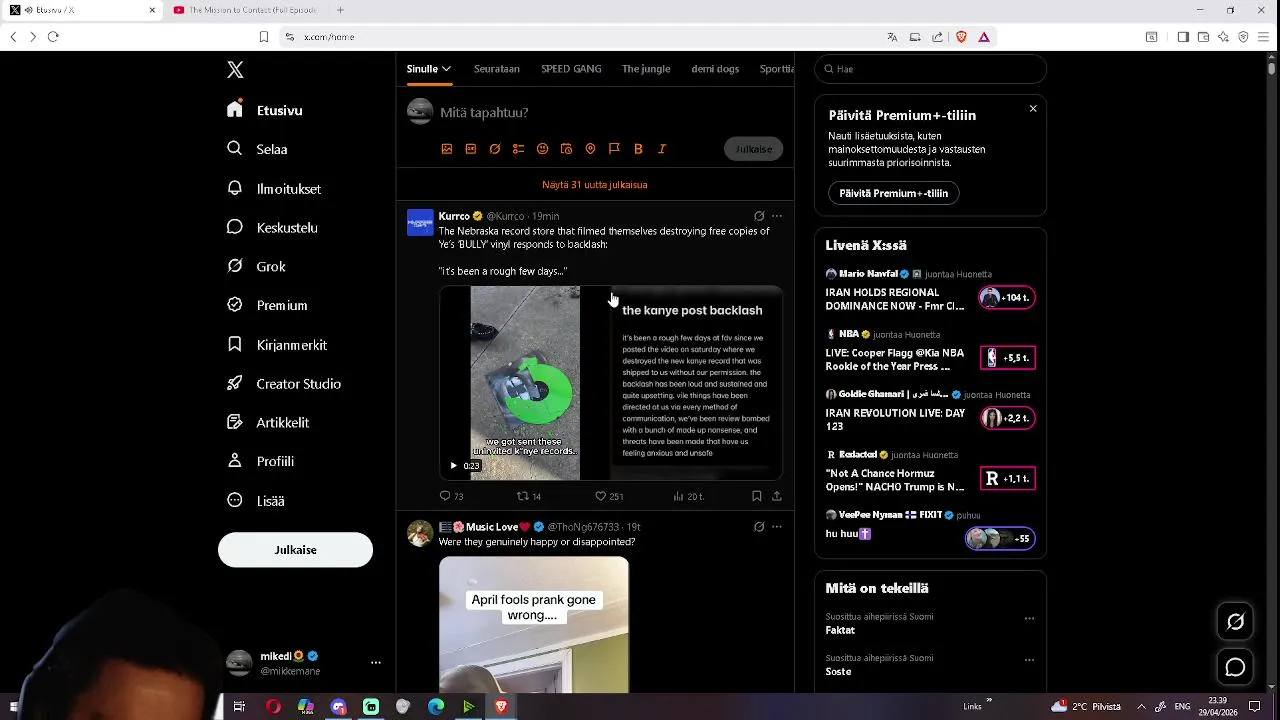
Task: Open Creator Studio
Action: (284, 383)
